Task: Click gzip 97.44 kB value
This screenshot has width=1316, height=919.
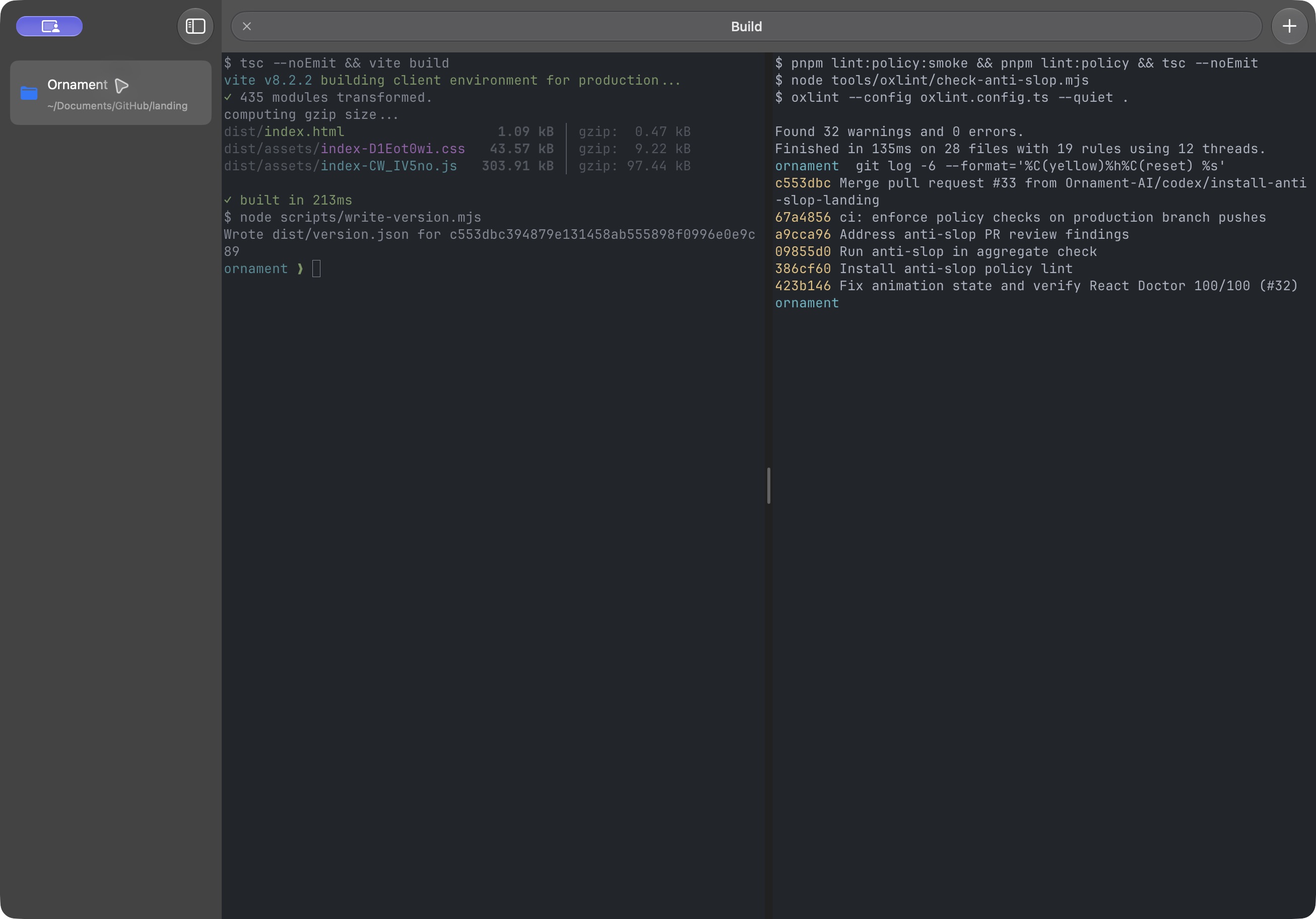Action: point(659,166)
